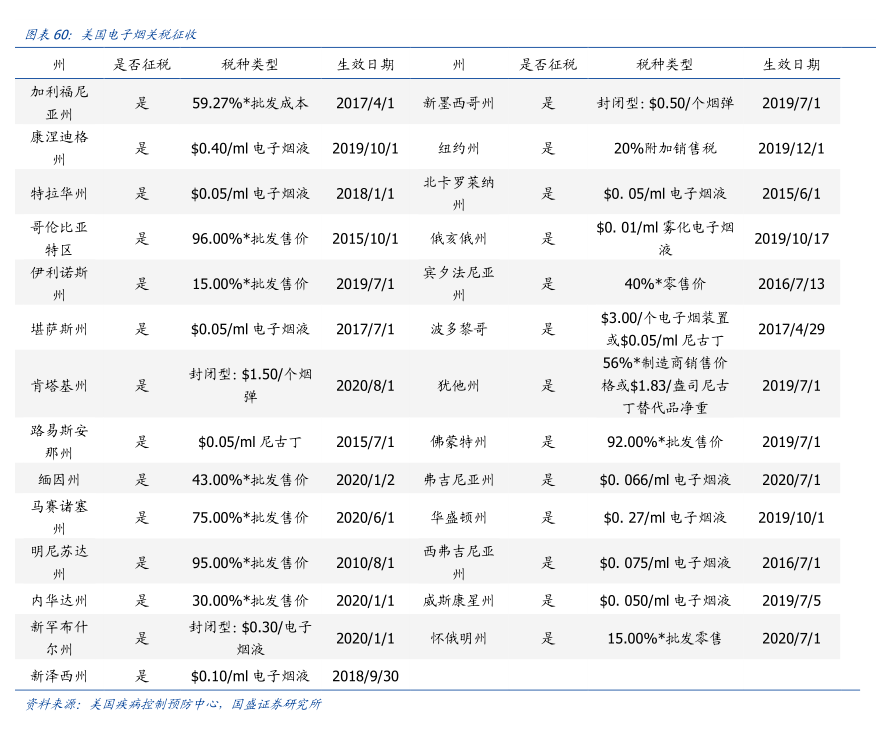This screenshot has width=876, height=730.
Task: Click the chart title 图表60：美国电子烟关税征收
Action: click(110, 34)
